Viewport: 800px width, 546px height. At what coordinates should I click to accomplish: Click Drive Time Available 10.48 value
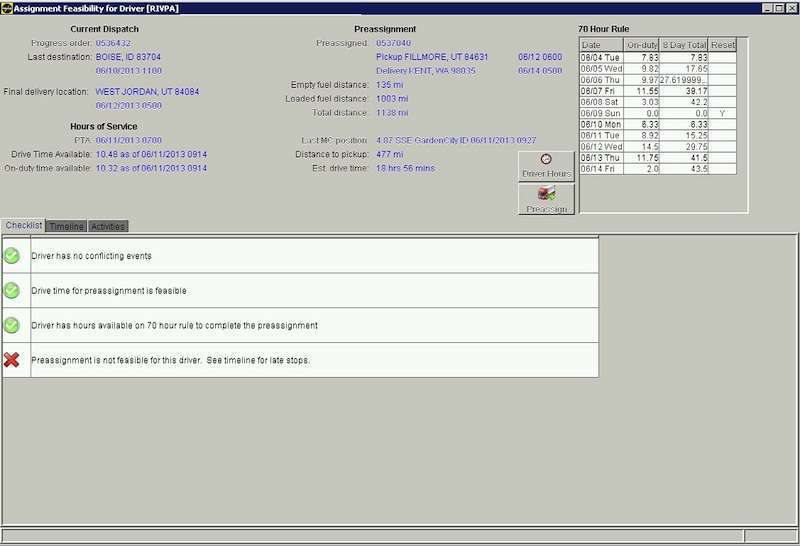tap(152, 154)
